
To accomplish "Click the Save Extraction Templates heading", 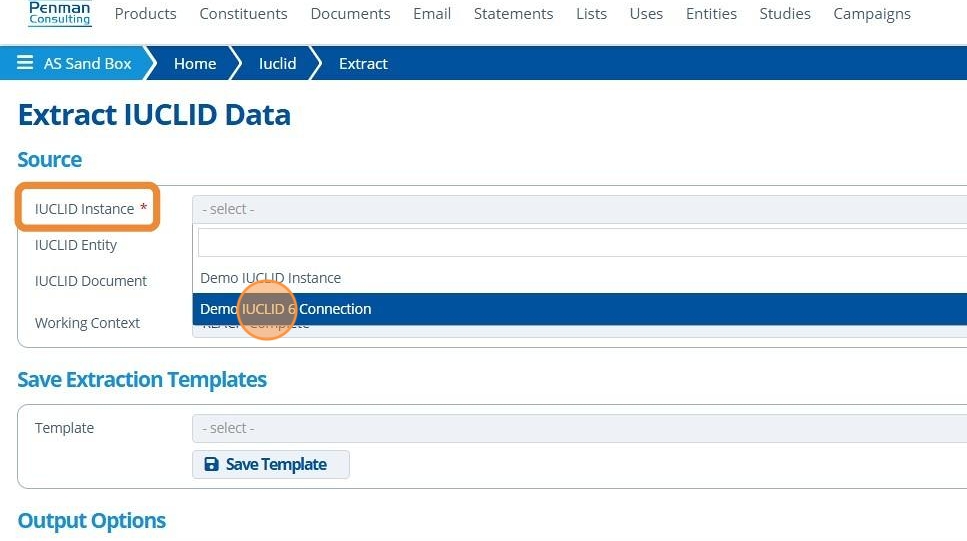I will (x=142, y=380).
